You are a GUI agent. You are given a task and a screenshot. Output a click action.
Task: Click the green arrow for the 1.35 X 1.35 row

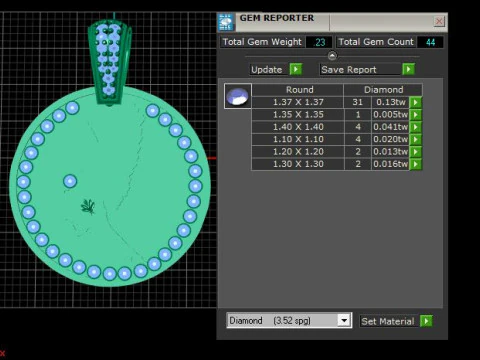pyautogui.click(x=416, y=115)
